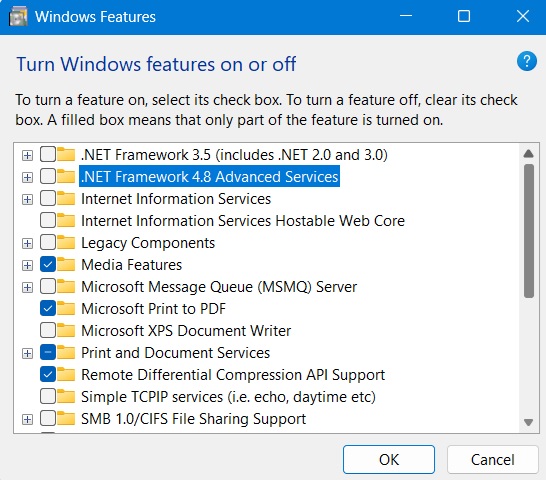Minimize the Windows Features dialog
Image resolution: width=546 pixels, height=480 pixels.
(406, 16)
